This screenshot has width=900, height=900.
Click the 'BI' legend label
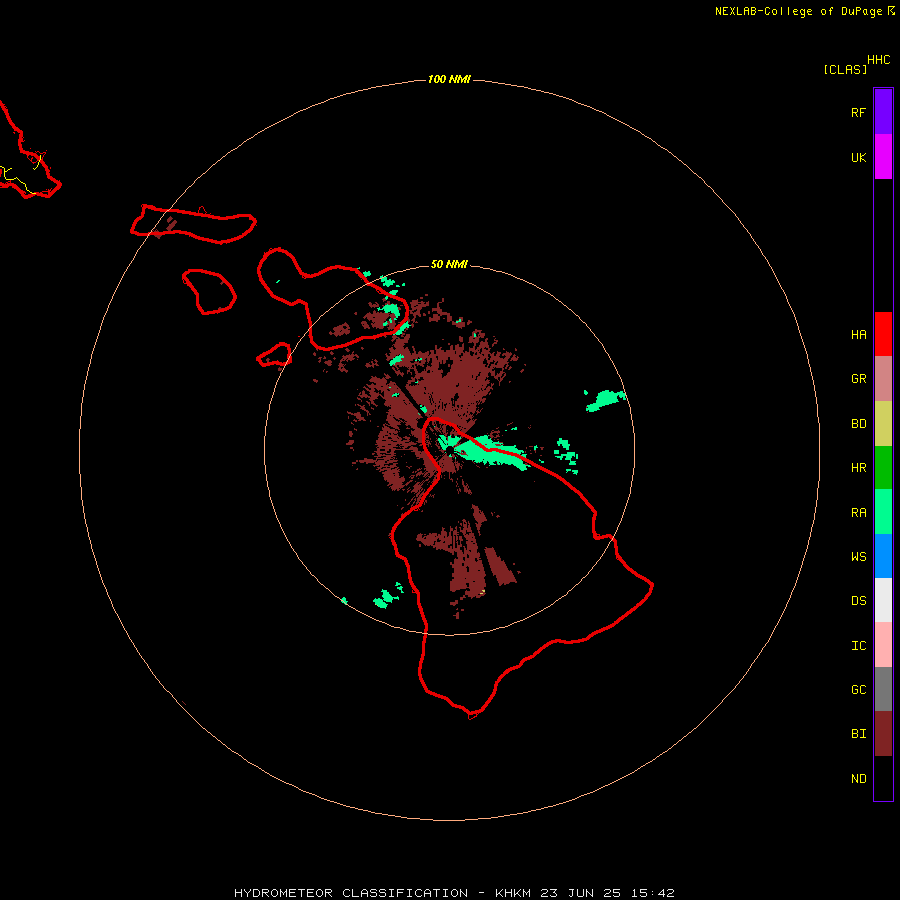[858, 734]
